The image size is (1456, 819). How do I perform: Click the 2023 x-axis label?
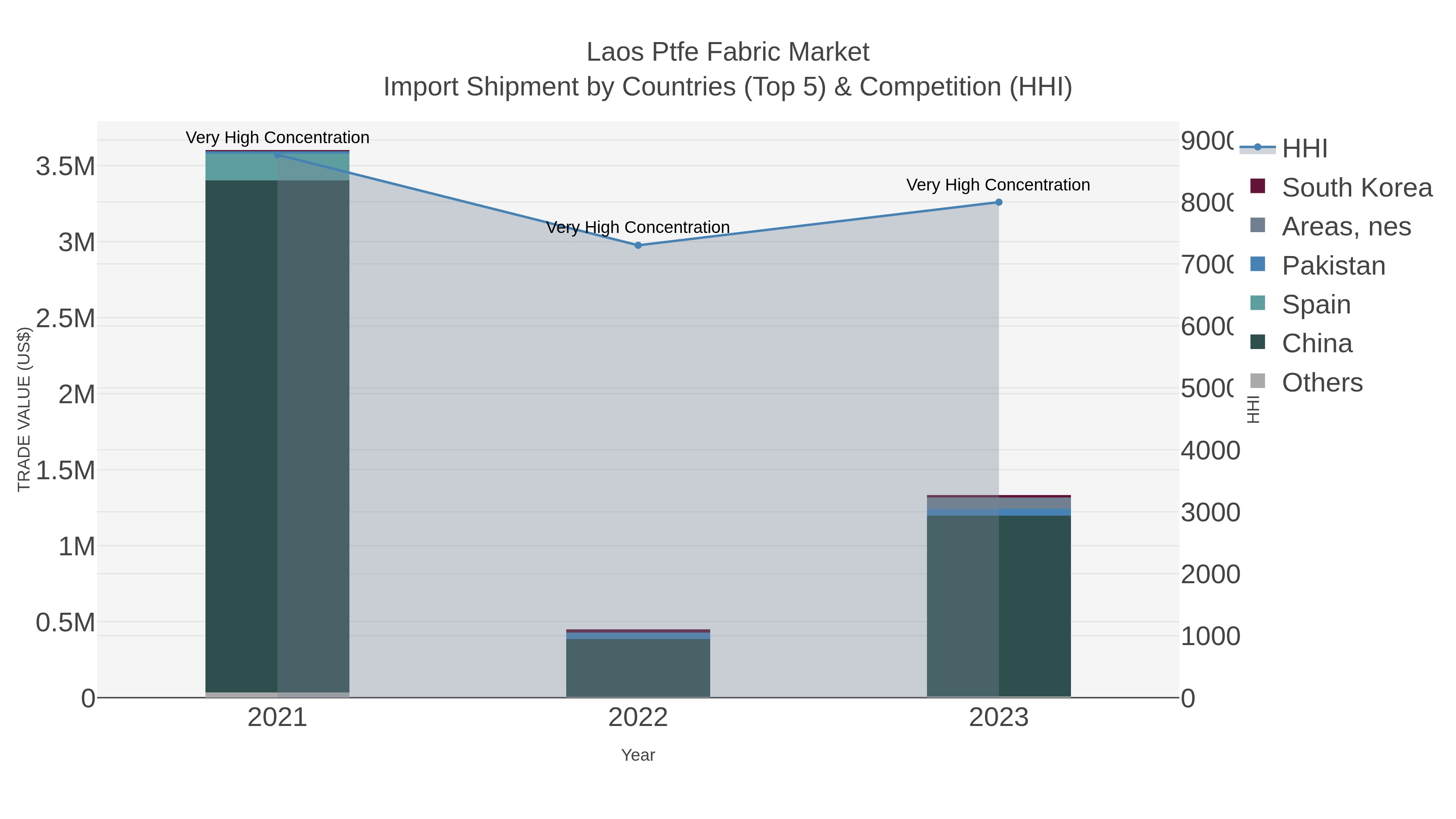(x=999, y=718)
